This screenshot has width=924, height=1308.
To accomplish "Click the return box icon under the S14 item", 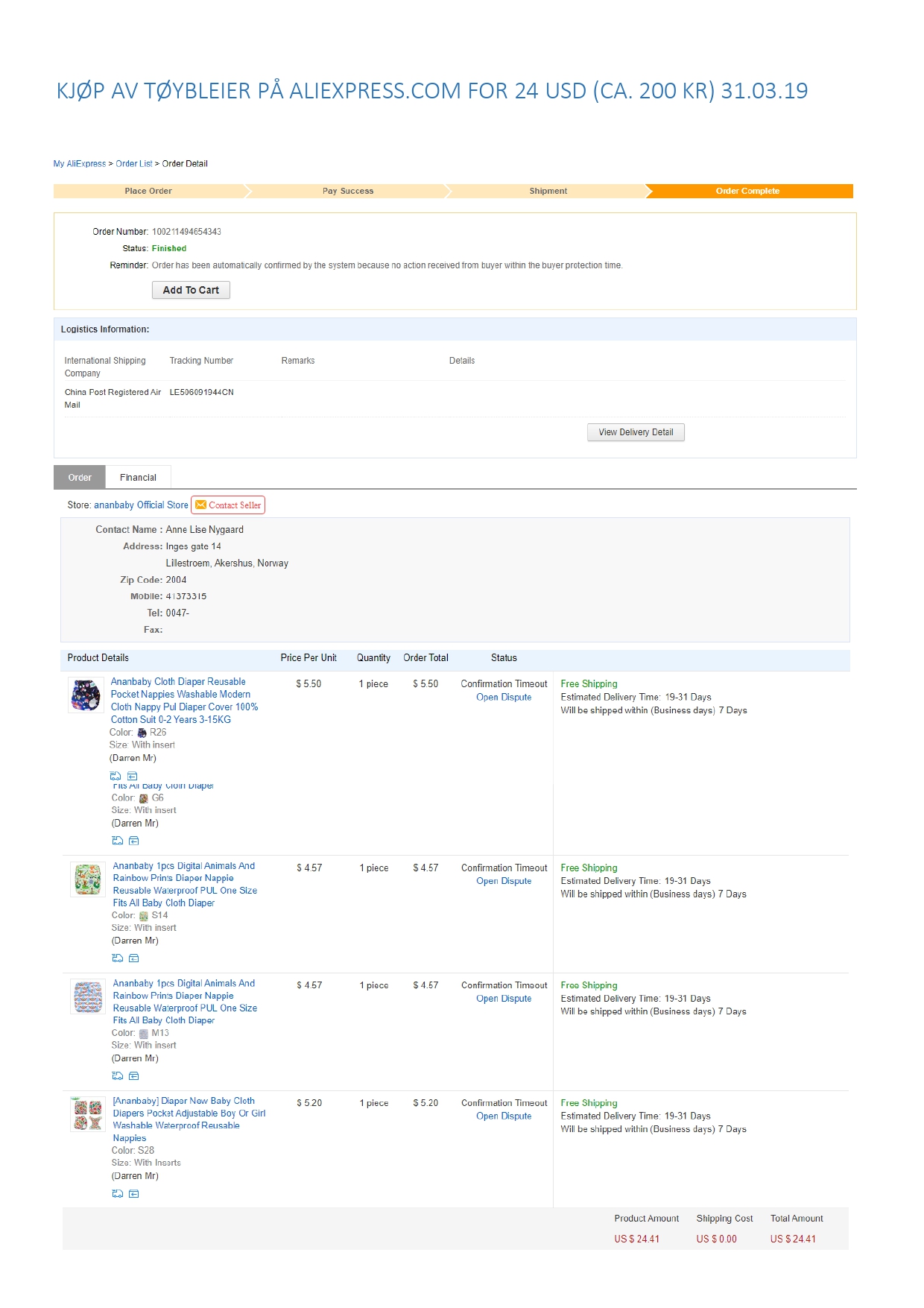I will click(x=134, y=958).
